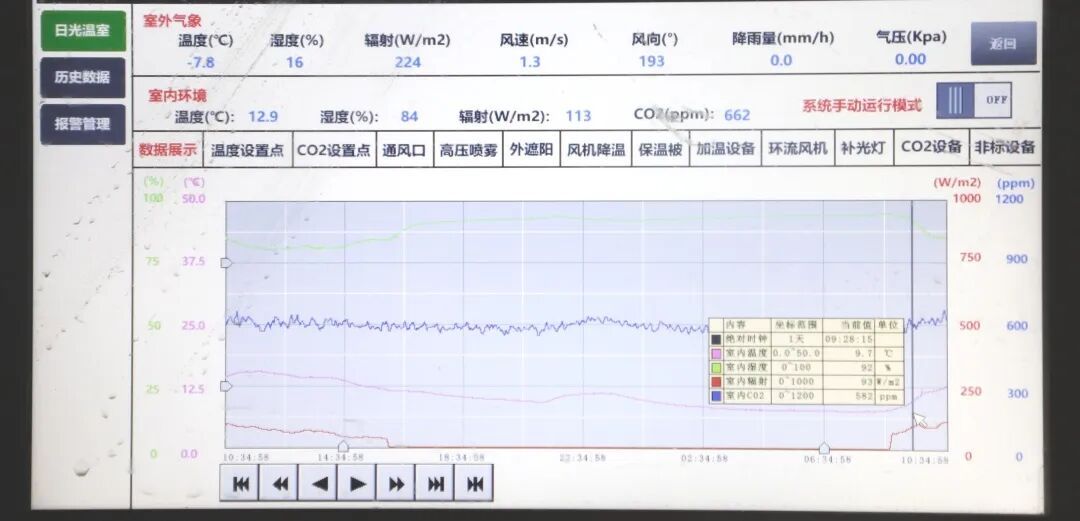Viewport: 1080px width, 521px height.
Task: Jump to start of trend chart
Action: pos(240,484)
